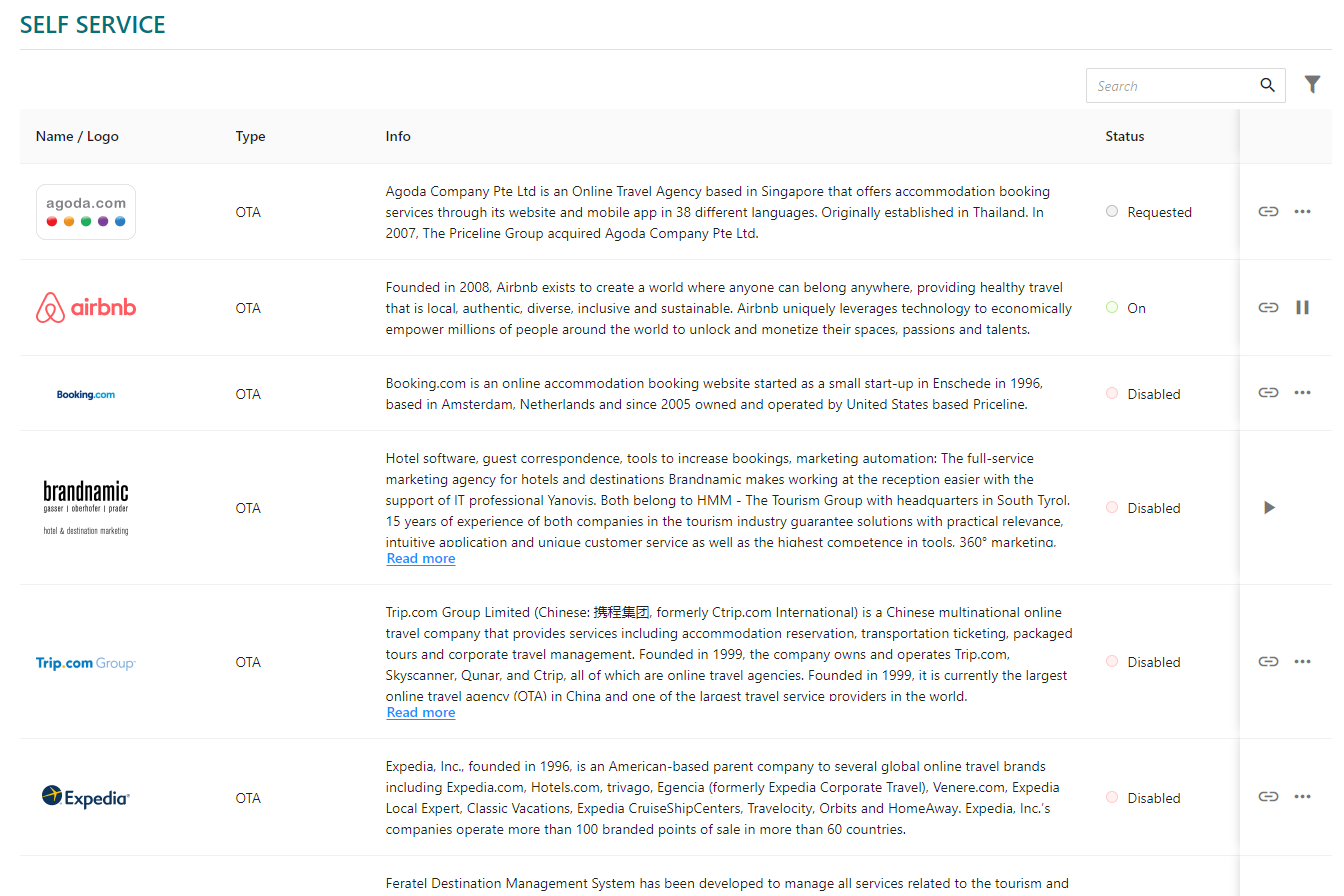This screenshot has height=896, width=1344.
Task: Click the Airbnb logo thumbnail
Action: (86, 308)
